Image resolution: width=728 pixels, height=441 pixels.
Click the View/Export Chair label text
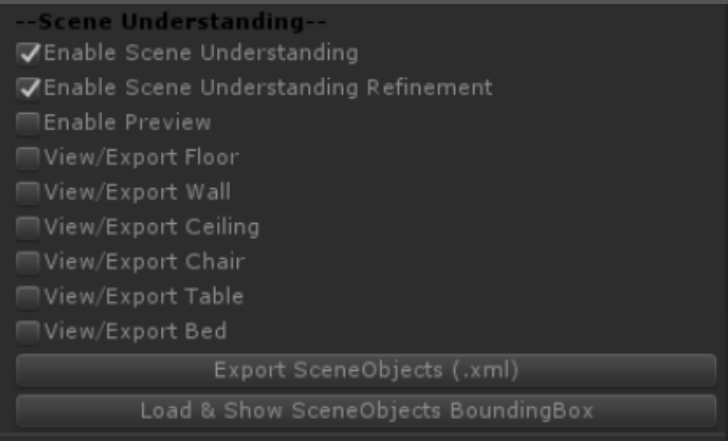pyautogui.click(x=144, y=262)
